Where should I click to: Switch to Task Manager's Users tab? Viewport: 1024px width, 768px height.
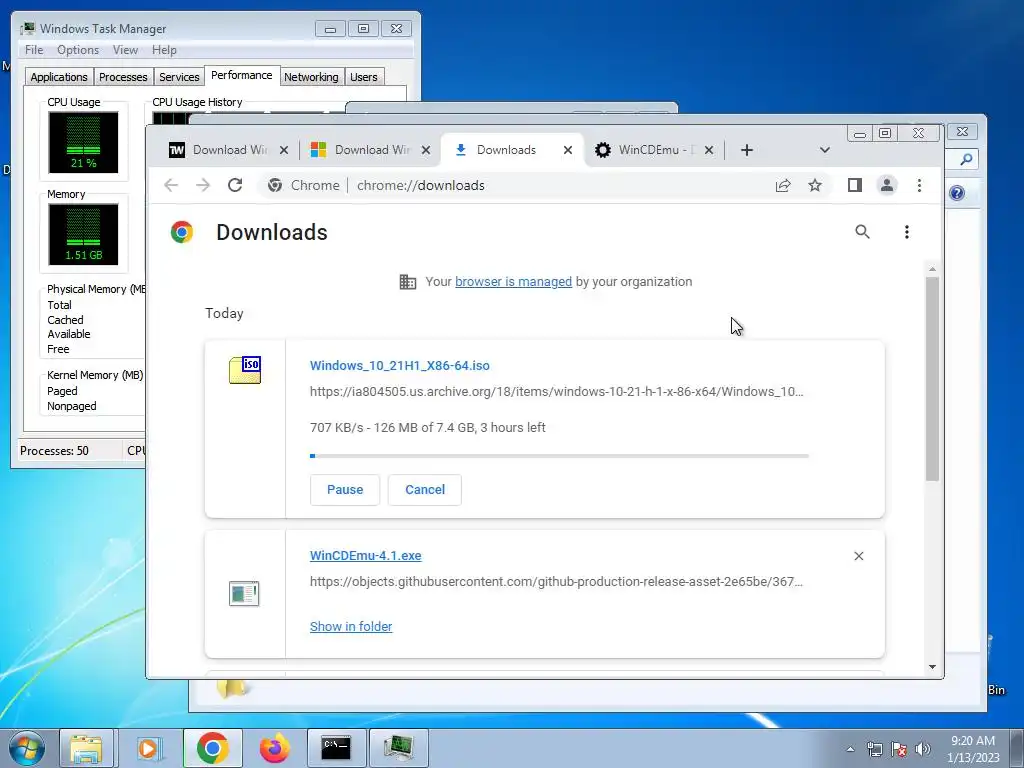point(363,77)
